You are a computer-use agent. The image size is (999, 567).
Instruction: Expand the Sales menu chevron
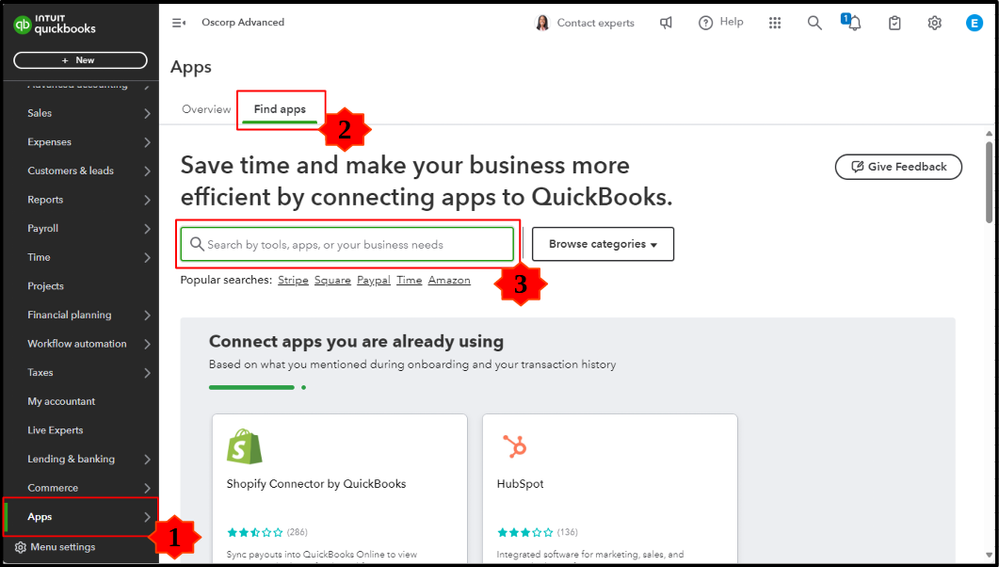pos(147,113)
